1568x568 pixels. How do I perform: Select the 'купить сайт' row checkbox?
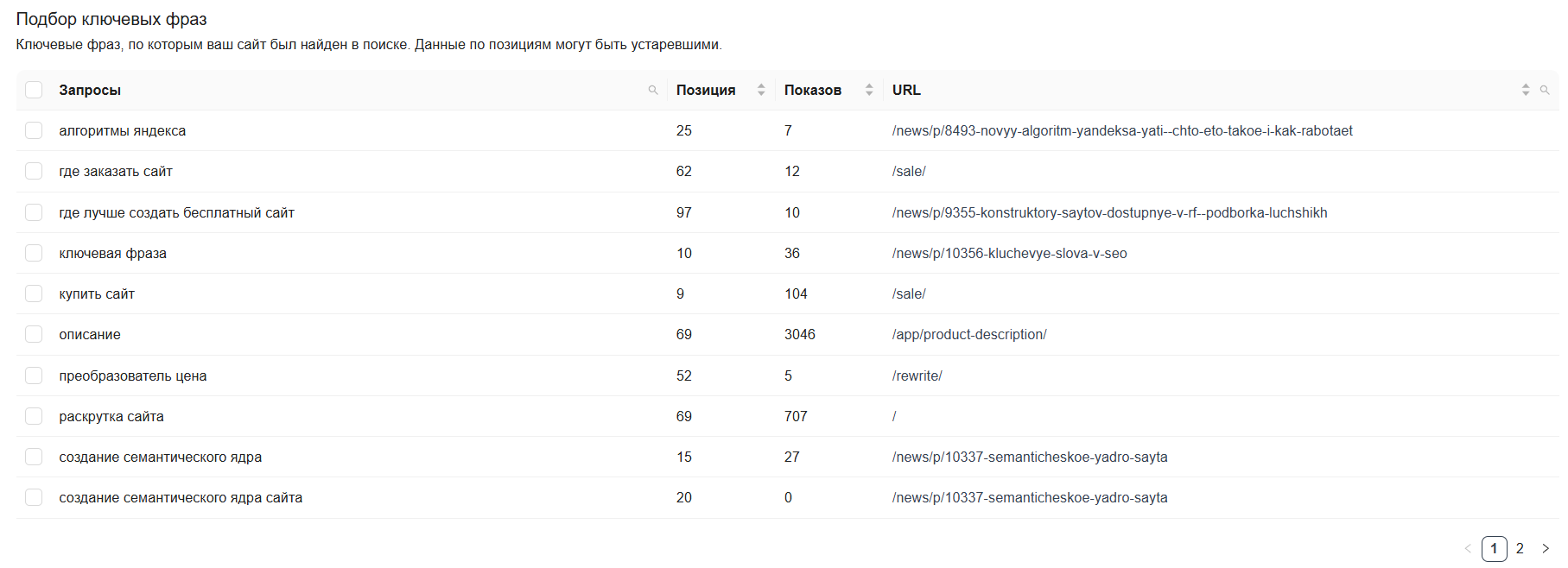coord(34,293)
